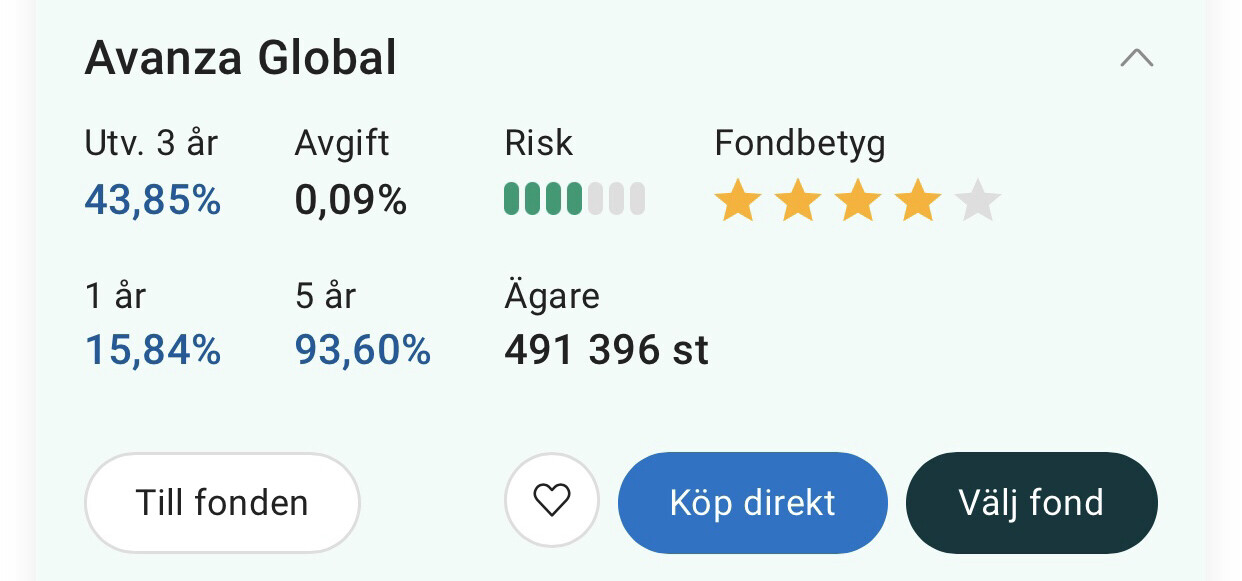
Task: Click the third gold rating star
Action: coord(858,201)
